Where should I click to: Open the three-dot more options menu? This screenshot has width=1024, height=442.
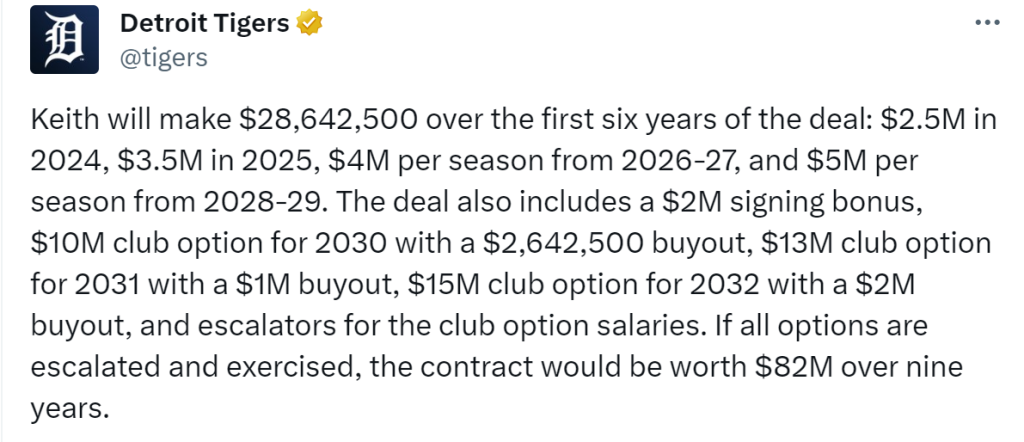tap(987, 23)
